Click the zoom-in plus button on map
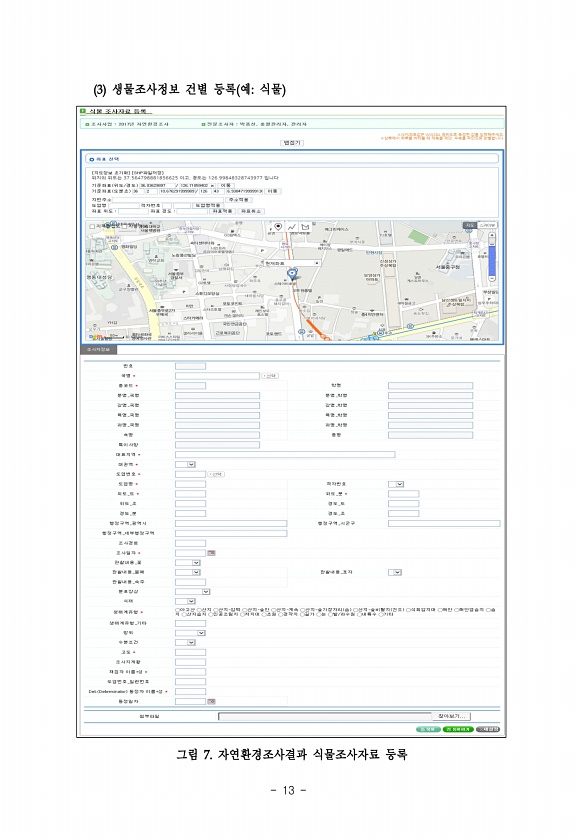This screenshot has height=840, width=576. [x=492, y=235]
